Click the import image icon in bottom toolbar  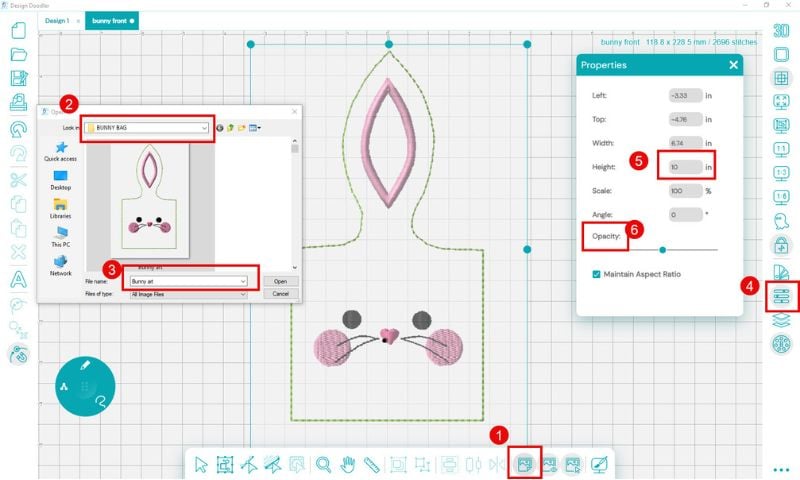523,464
